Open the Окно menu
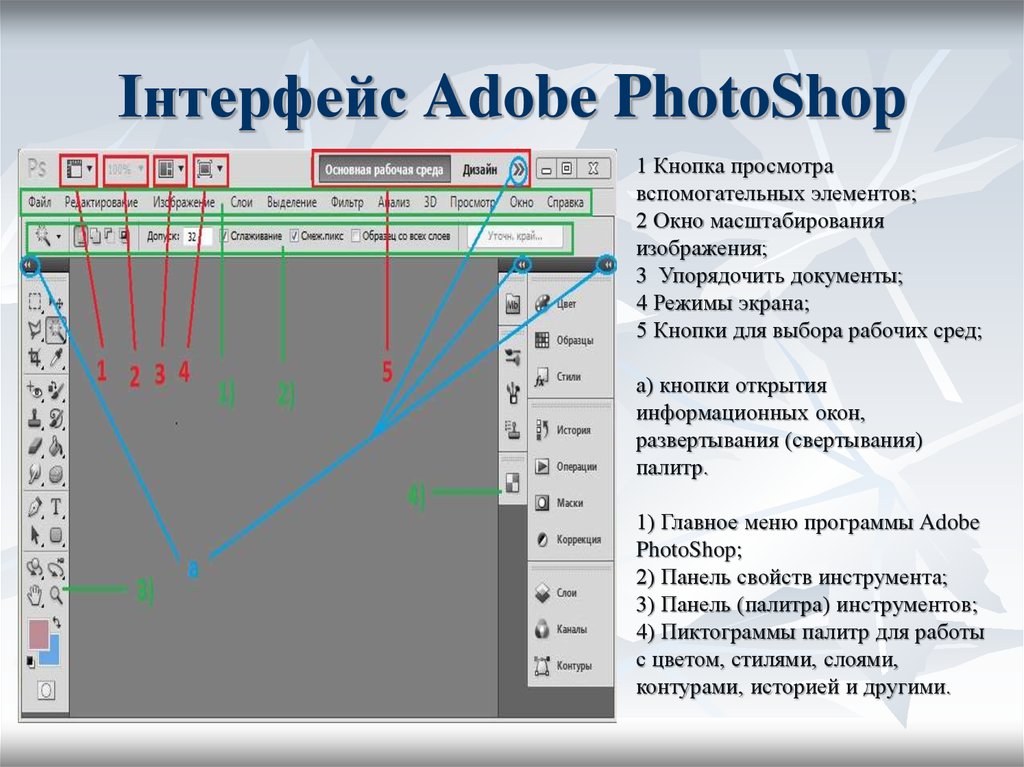 point(521,203)
